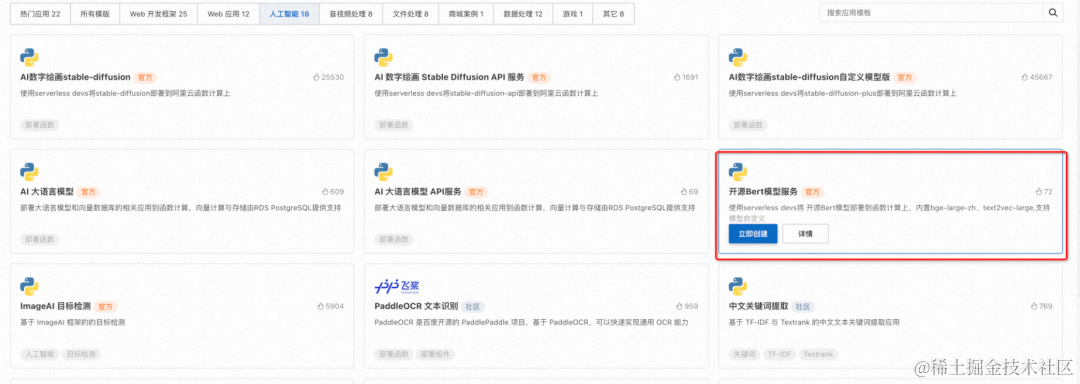Screen dimensions: 1080x384
Task: Click description starting PaddleOCR 是百度开源的
Action: (532, 322)
